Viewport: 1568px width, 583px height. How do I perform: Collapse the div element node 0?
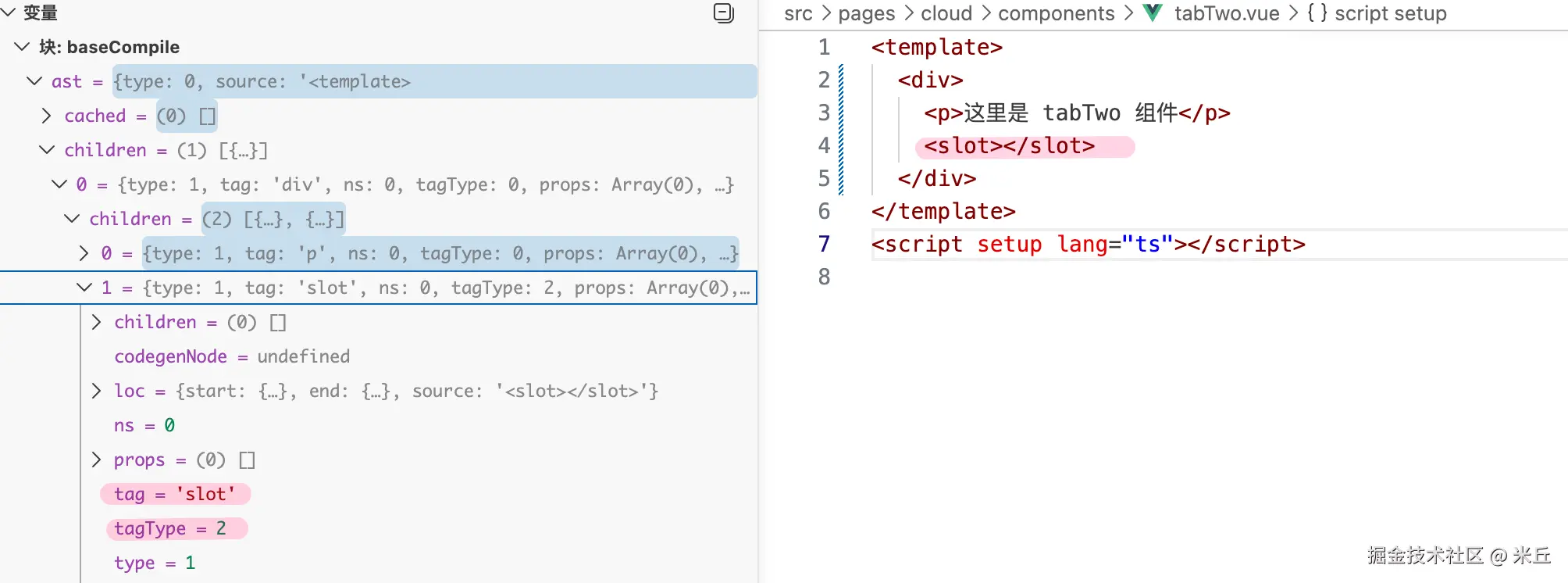[59, 184]
